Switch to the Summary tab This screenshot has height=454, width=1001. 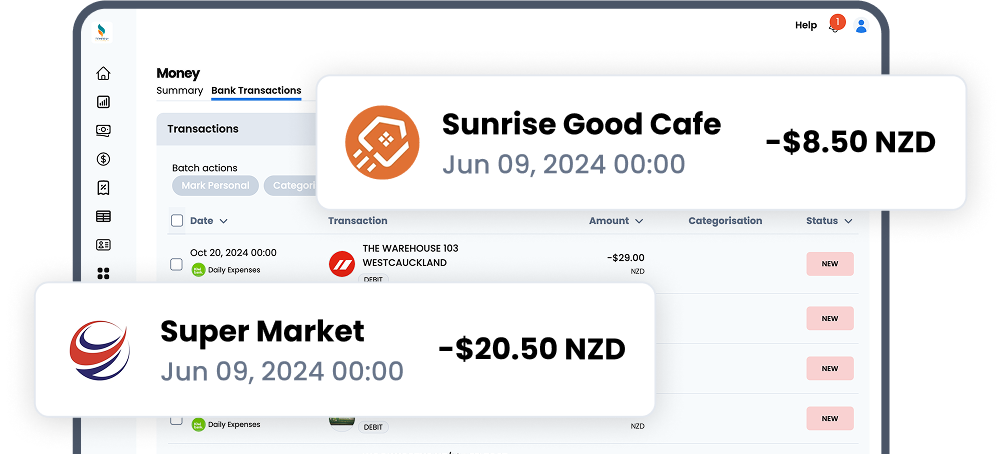(179, 91)
